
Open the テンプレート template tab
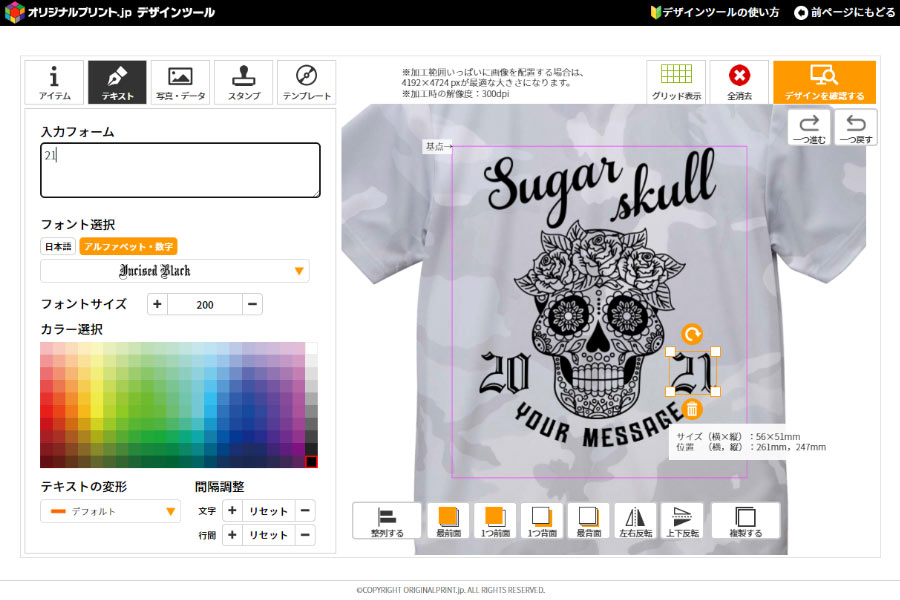pos(307,82)
